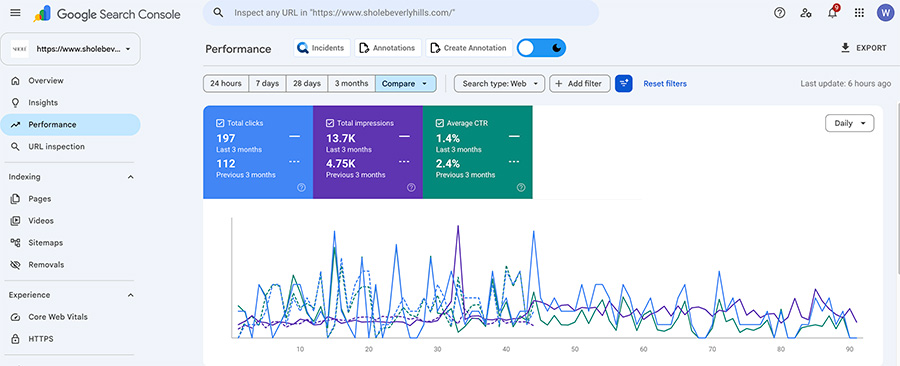This screenshot has width=900, height=366.
Task: Open the property selector dropdown
Action: [71, 49]
